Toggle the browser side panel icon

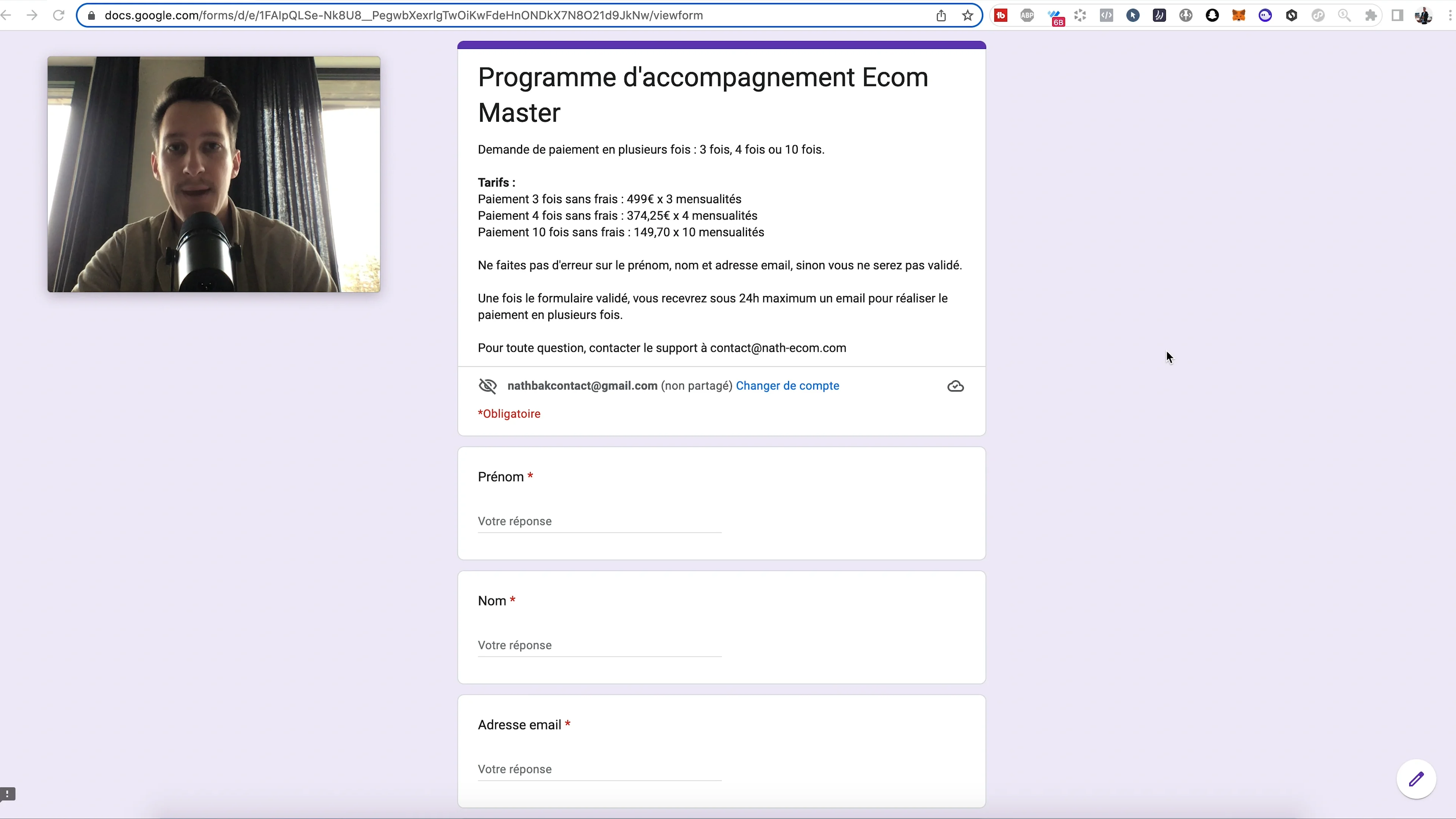(x=1396, y=15)
